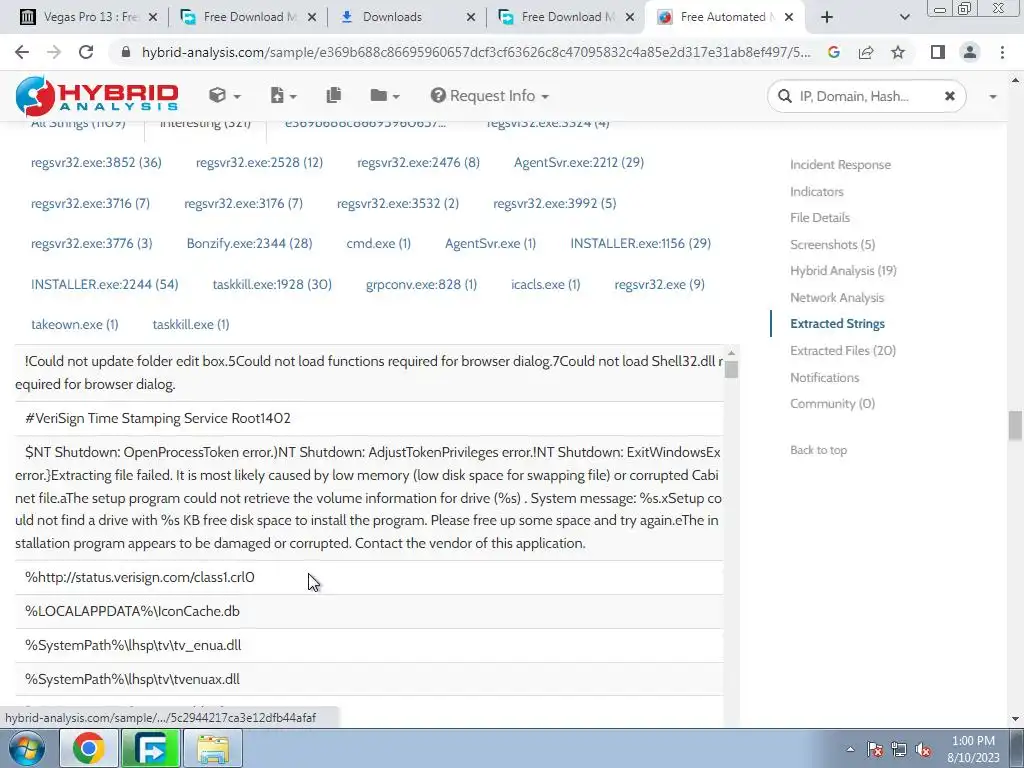
Task: Clear the search box with the X
Action: tap(950, 97)
